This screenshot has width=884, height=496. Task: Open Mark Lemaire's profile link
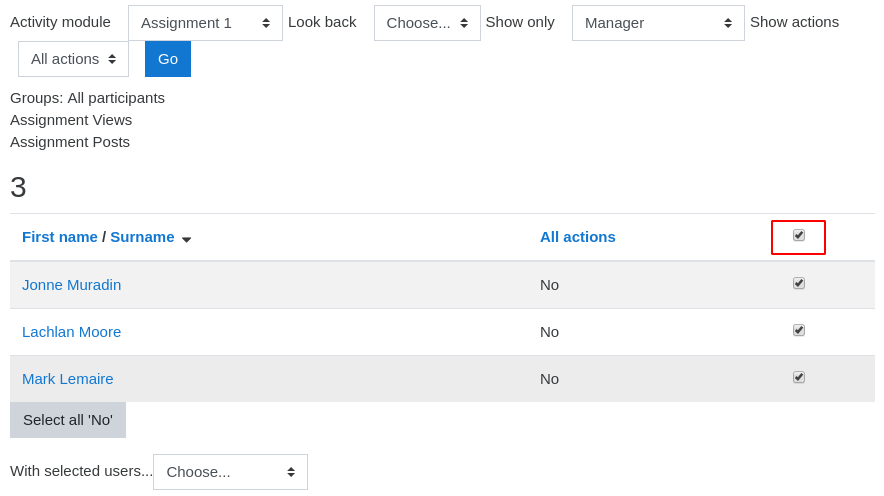click(68, 379)
